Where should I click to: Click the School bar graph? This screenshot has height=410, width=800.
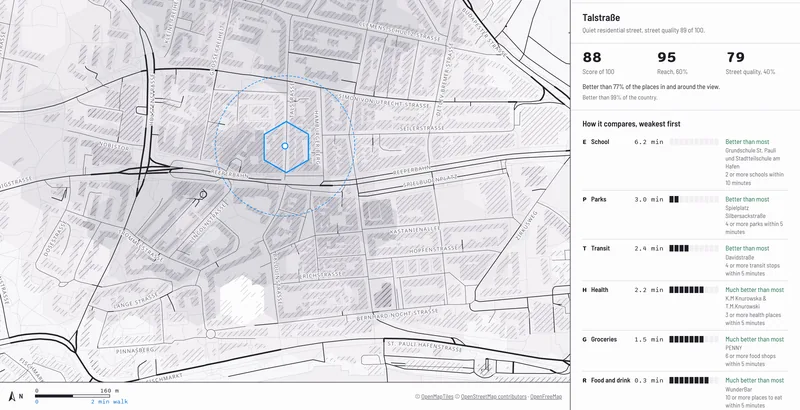[x=694, y=142]
